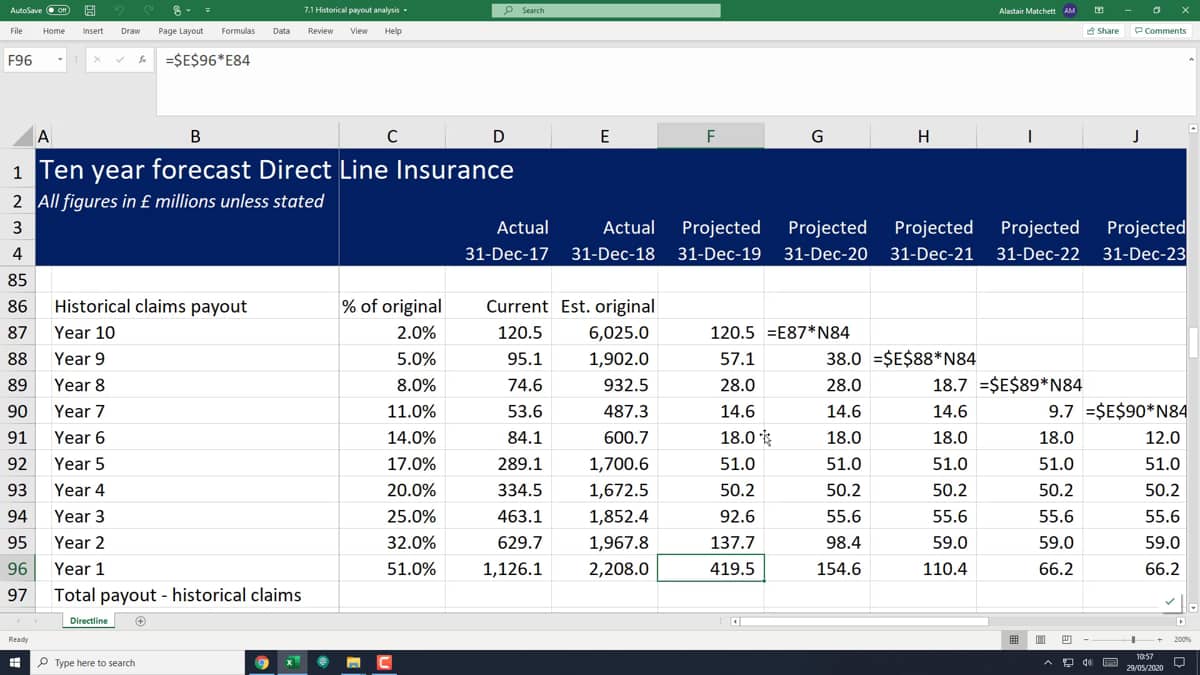
Task: Switch to the View ribbon tab
Action: point(358,31)
